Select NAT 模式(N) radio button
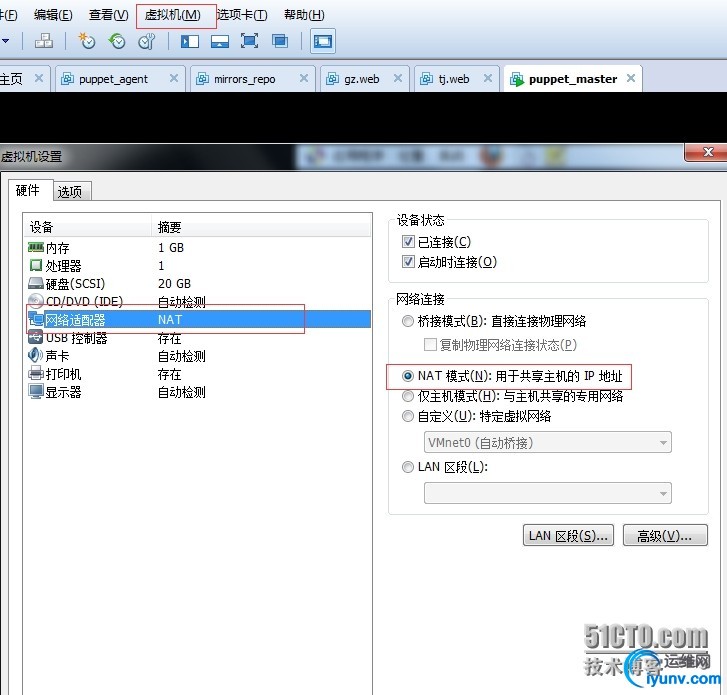Image resolution: width=727 pixels, height=695 pixels. [x=408, y=376]
